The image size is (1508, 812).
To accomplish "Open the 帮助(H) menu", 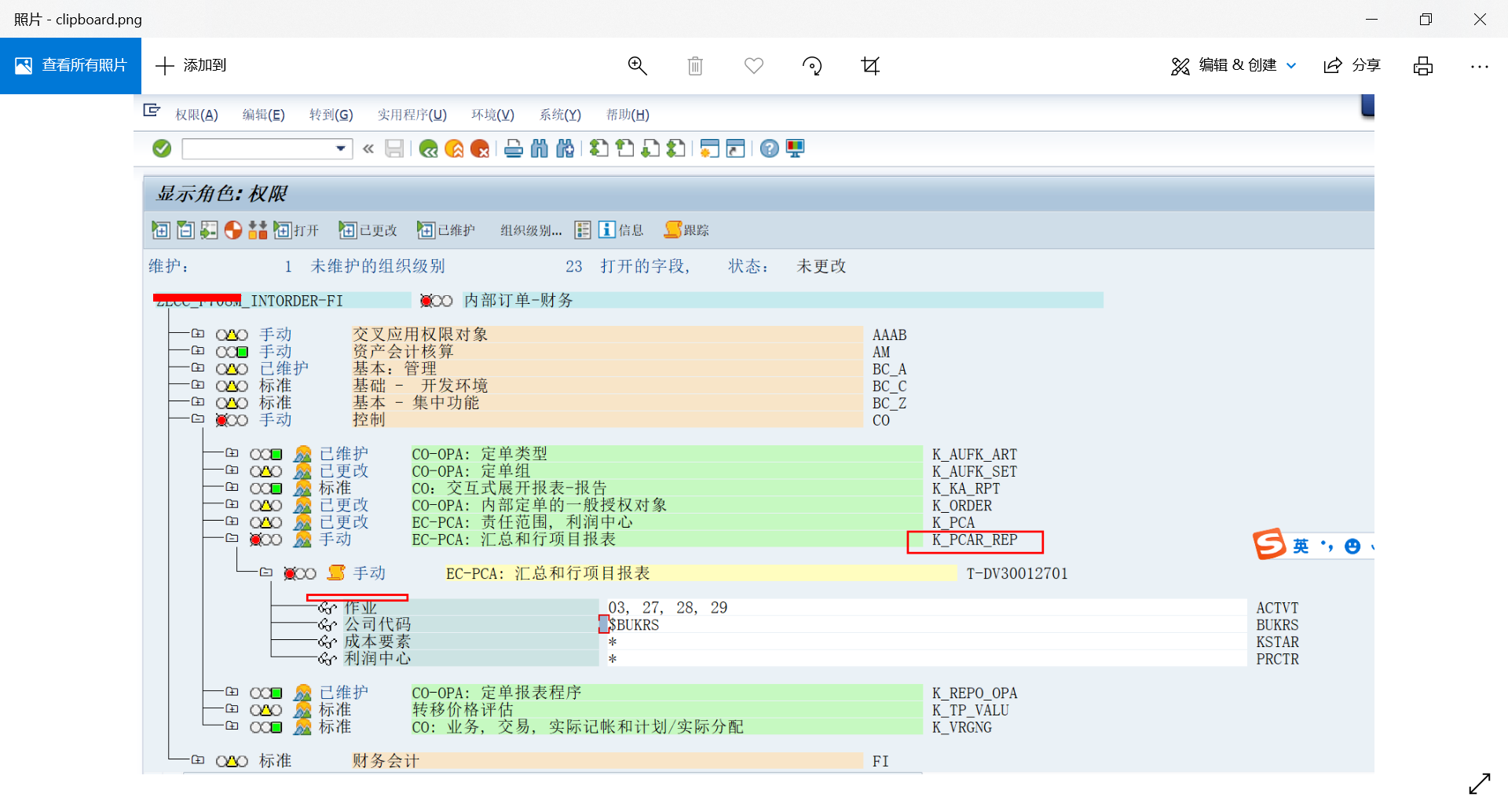I will 628,115.
